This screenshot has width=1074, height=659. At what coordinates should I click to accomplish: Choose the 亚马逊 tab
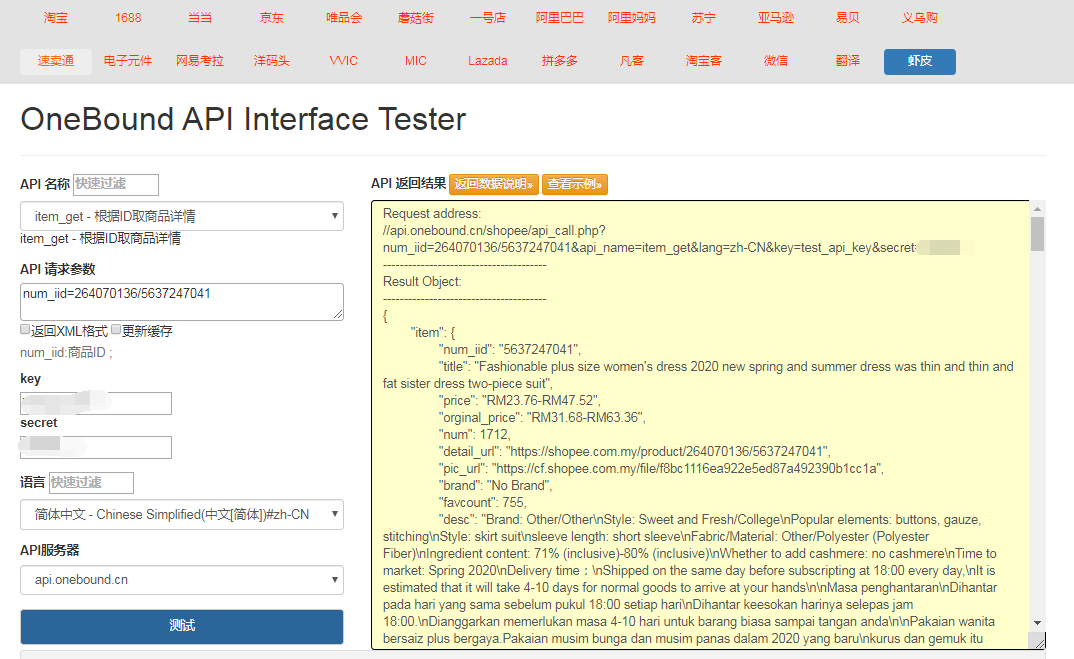(x=775, y=18)
